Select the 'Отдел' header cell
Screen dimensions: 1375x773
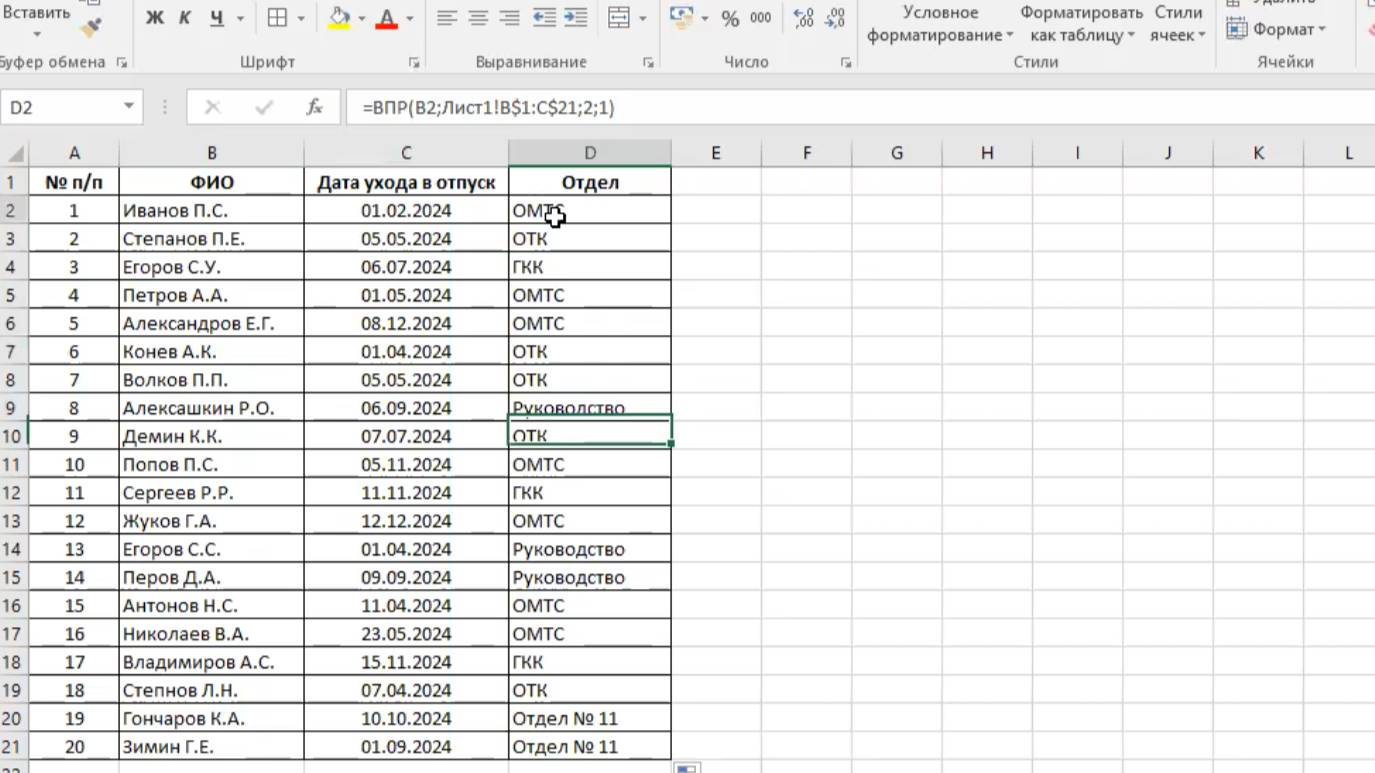590,182
